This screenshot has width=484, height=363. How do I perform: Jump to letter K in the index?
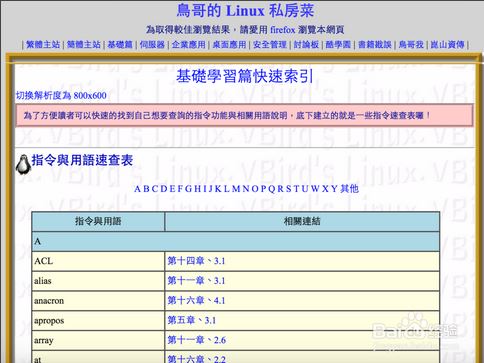(218, 189)
